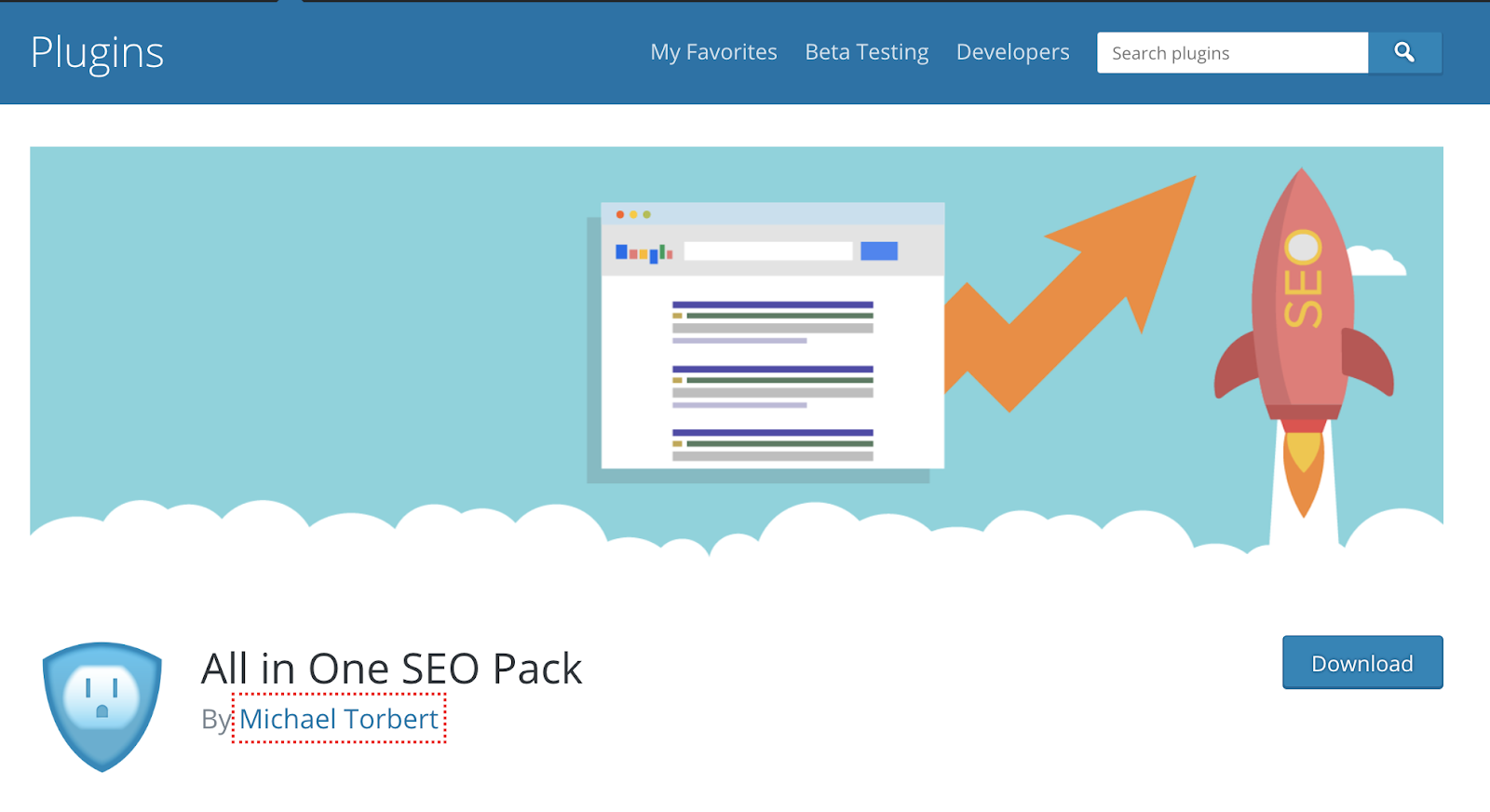
Task: Click the magnifying glass search button
Action: (x=1404, y=53)
